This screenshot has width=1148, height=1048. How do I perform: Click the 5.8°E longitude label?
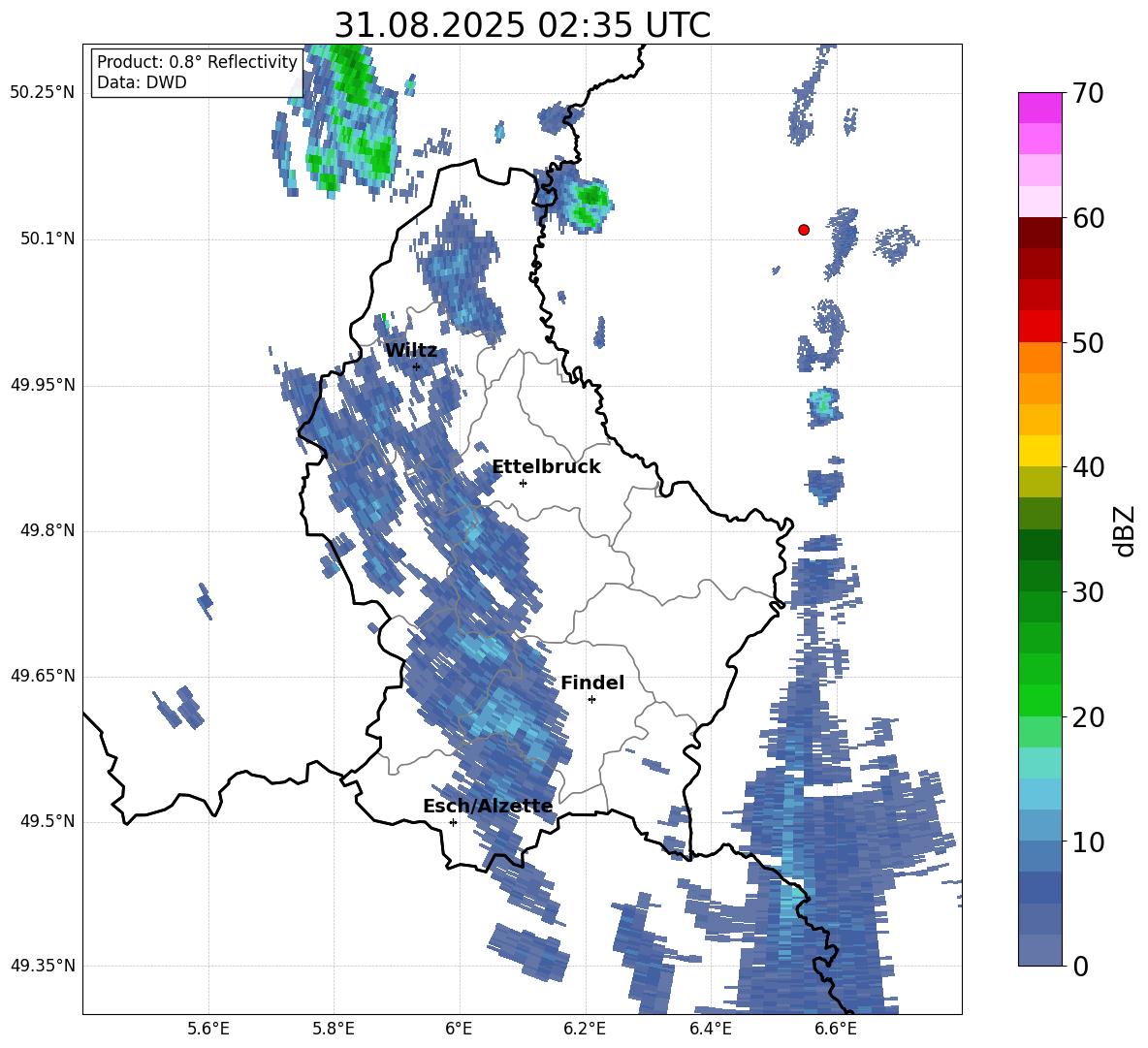tap(334, 1029)
